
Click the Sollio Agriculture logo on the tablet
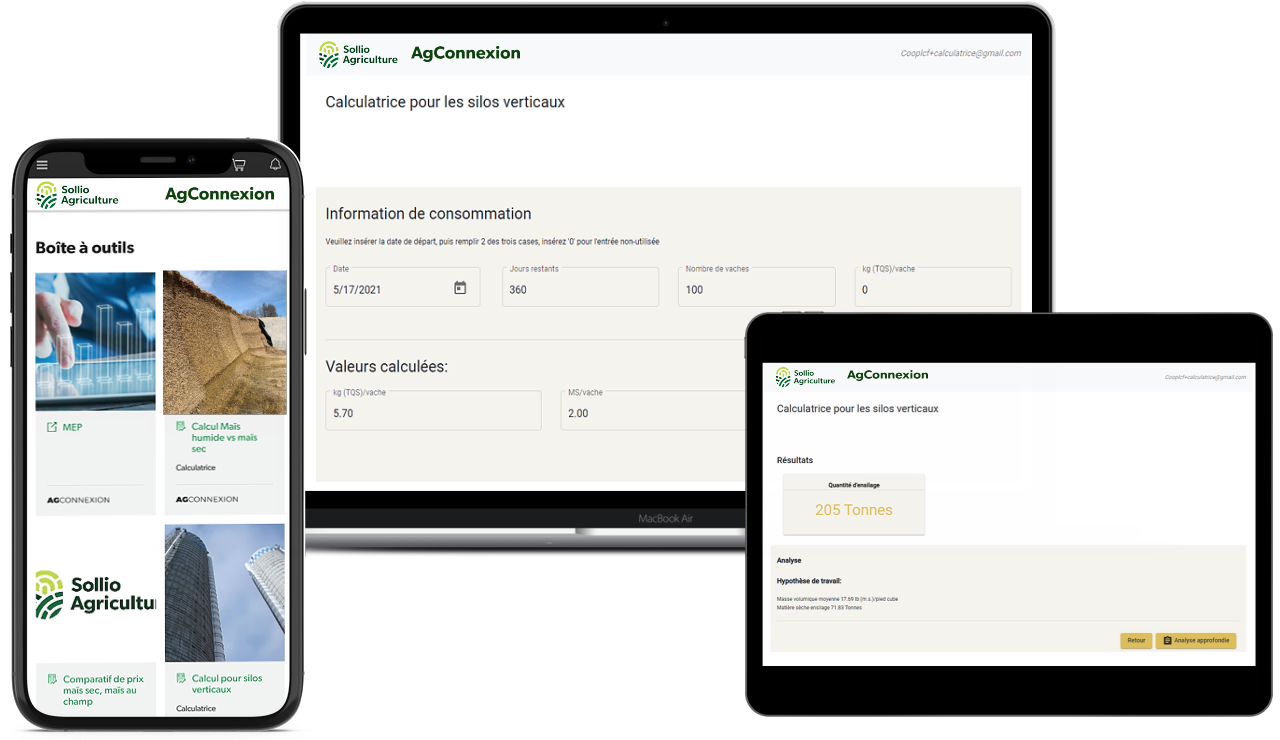coord(805,377)
